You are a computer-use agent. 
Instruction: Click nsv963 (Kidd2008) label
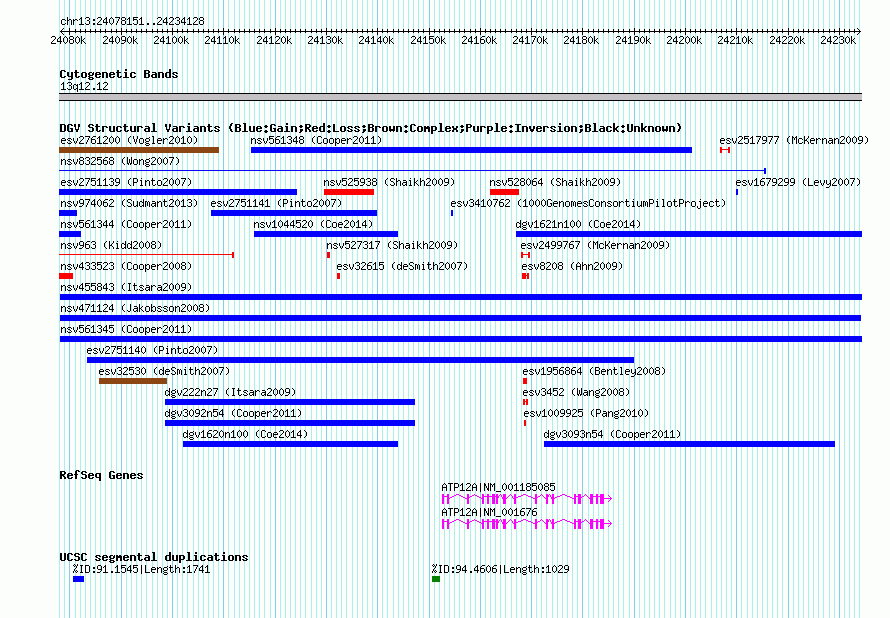click(111, 245)
